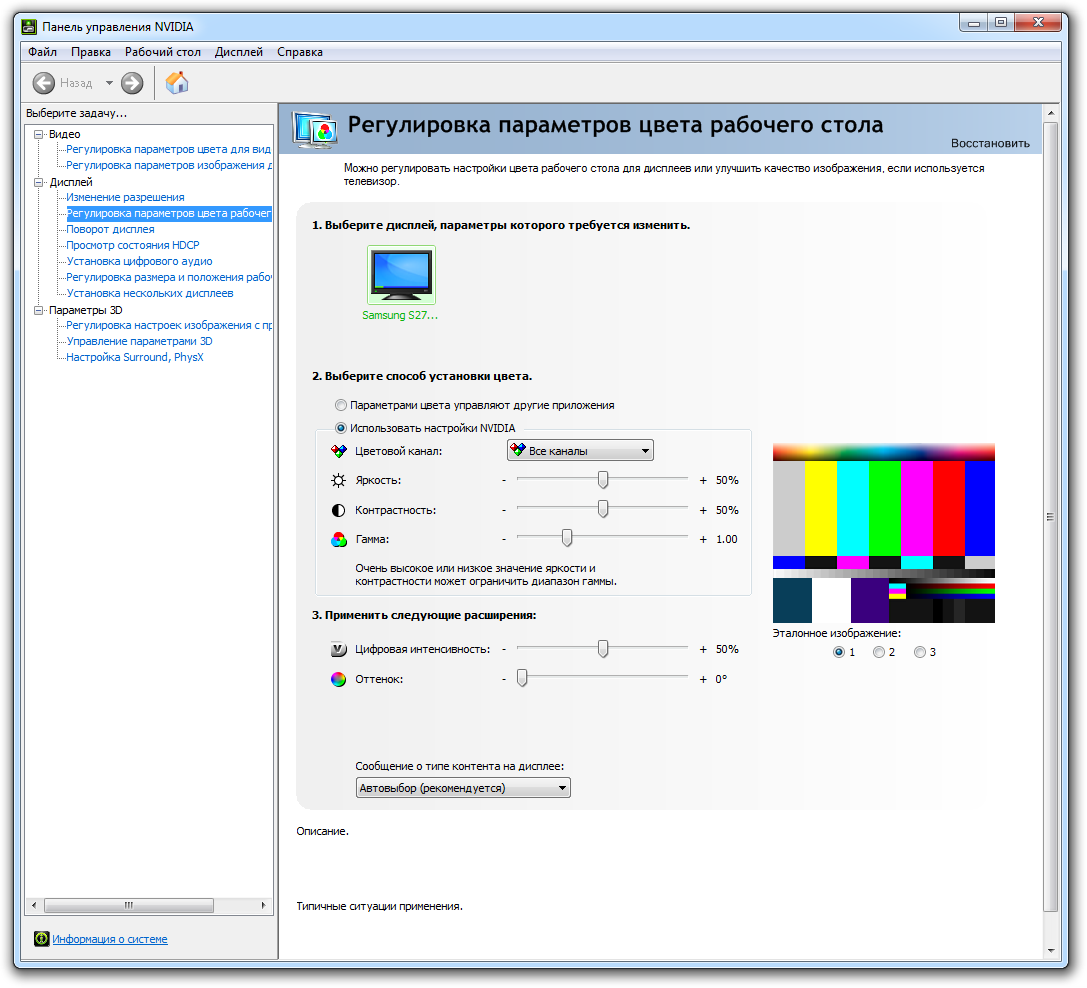Open 'Просмотр состояния HDCP' task
This screenshot has width=1087, height=988.
point(133,245)
